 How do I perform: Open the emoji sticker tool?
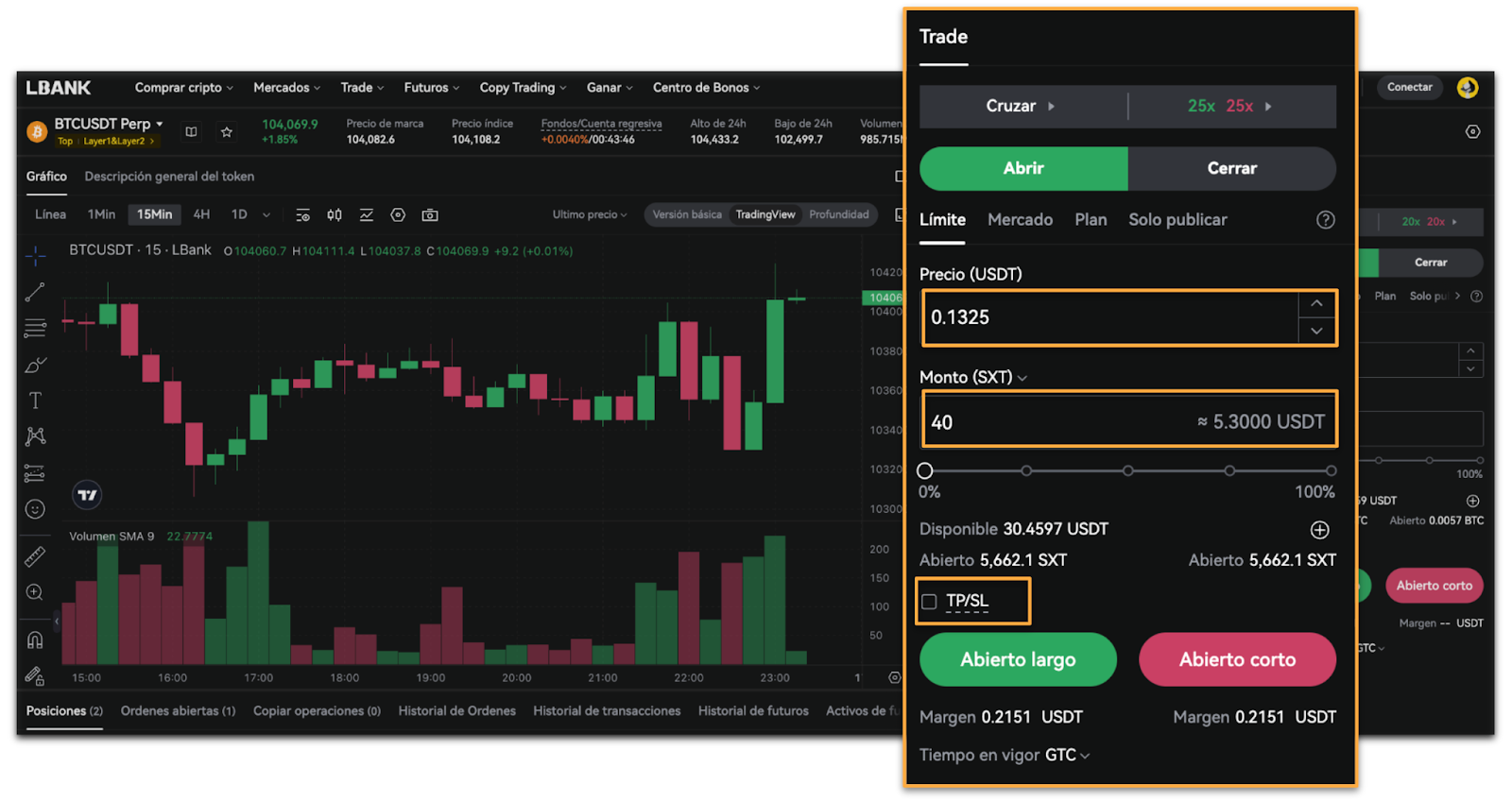coord(35,509)
